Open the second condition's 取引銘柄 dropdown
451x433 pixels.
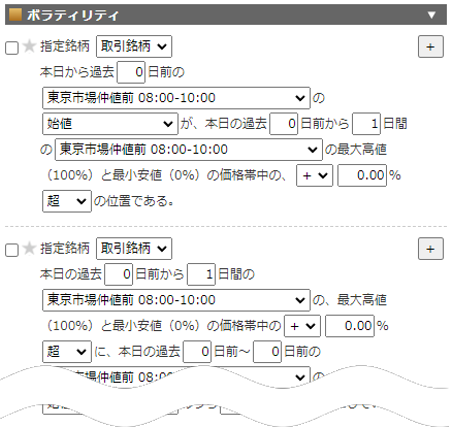click(134, 248)
